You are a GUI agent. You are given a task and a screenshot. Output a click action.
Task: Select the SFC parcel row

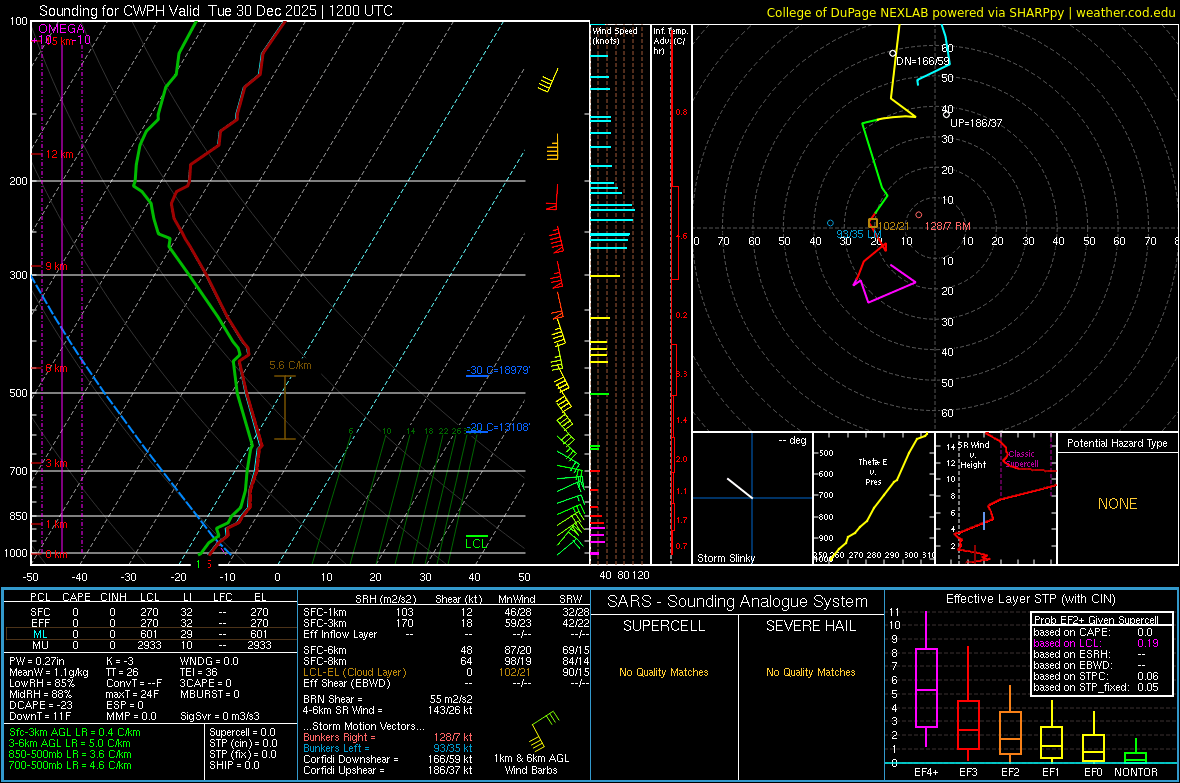click(151, 612)
